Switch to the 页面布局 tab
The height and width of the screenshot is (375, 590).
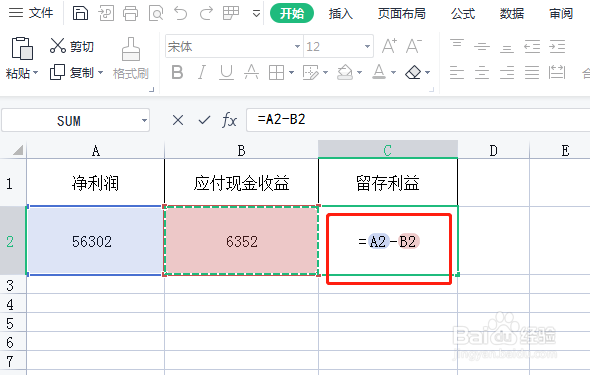click(x=401, y=14)
